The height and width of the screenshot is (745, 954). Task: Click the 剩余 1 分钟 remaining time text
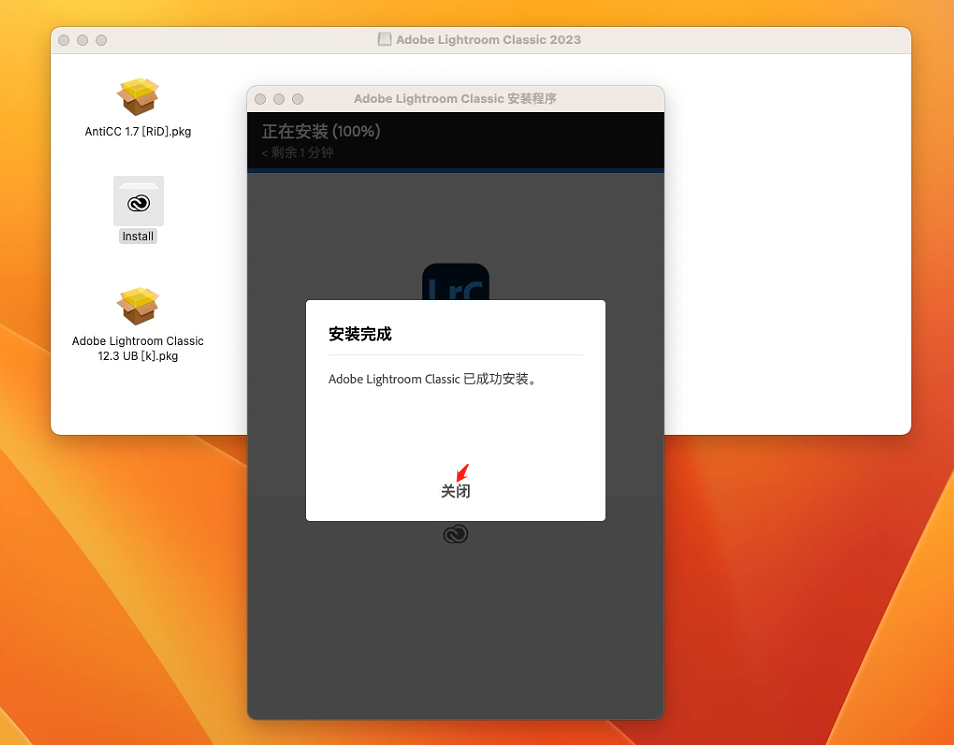[298, 153]
